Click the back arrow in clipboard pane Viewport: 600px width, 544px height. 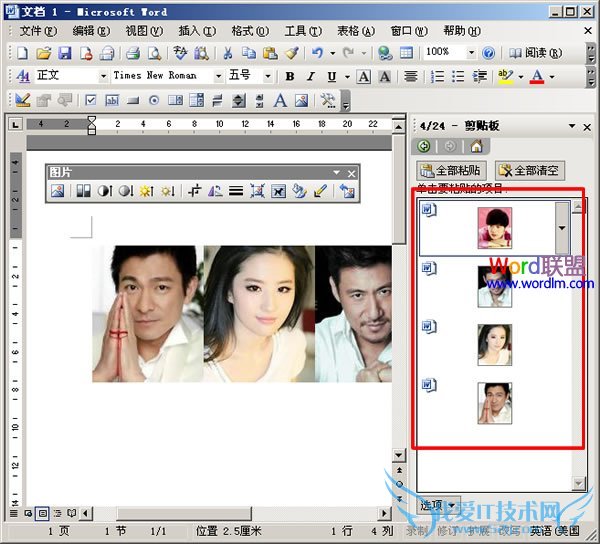tap(425, 146)
